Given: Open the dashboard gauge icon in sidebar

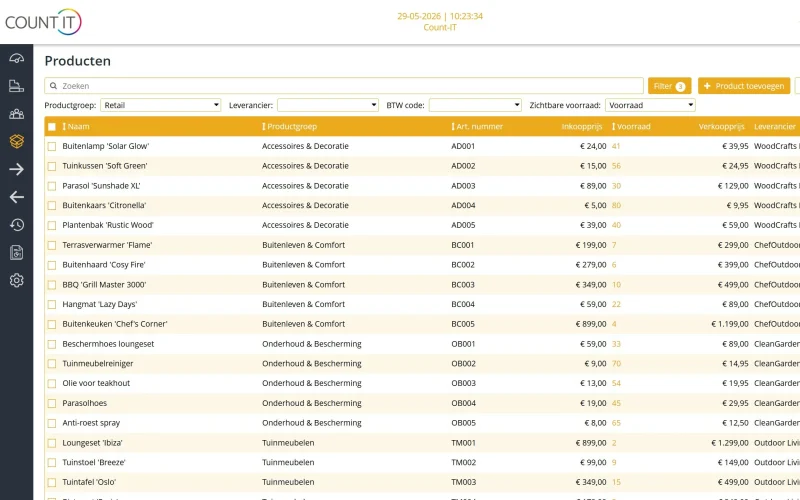Looking at the screenshot, I should [x=16, y=58].
